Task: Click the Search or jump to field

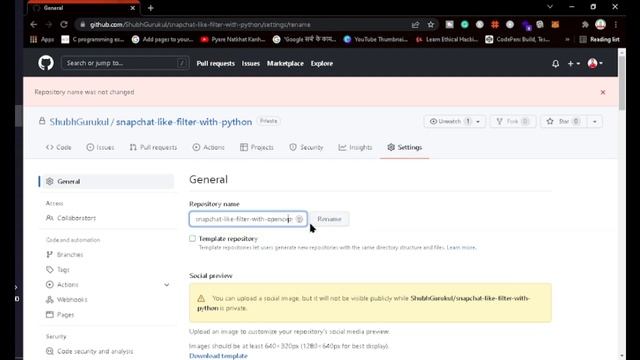Action: click(x=125, y=63)
